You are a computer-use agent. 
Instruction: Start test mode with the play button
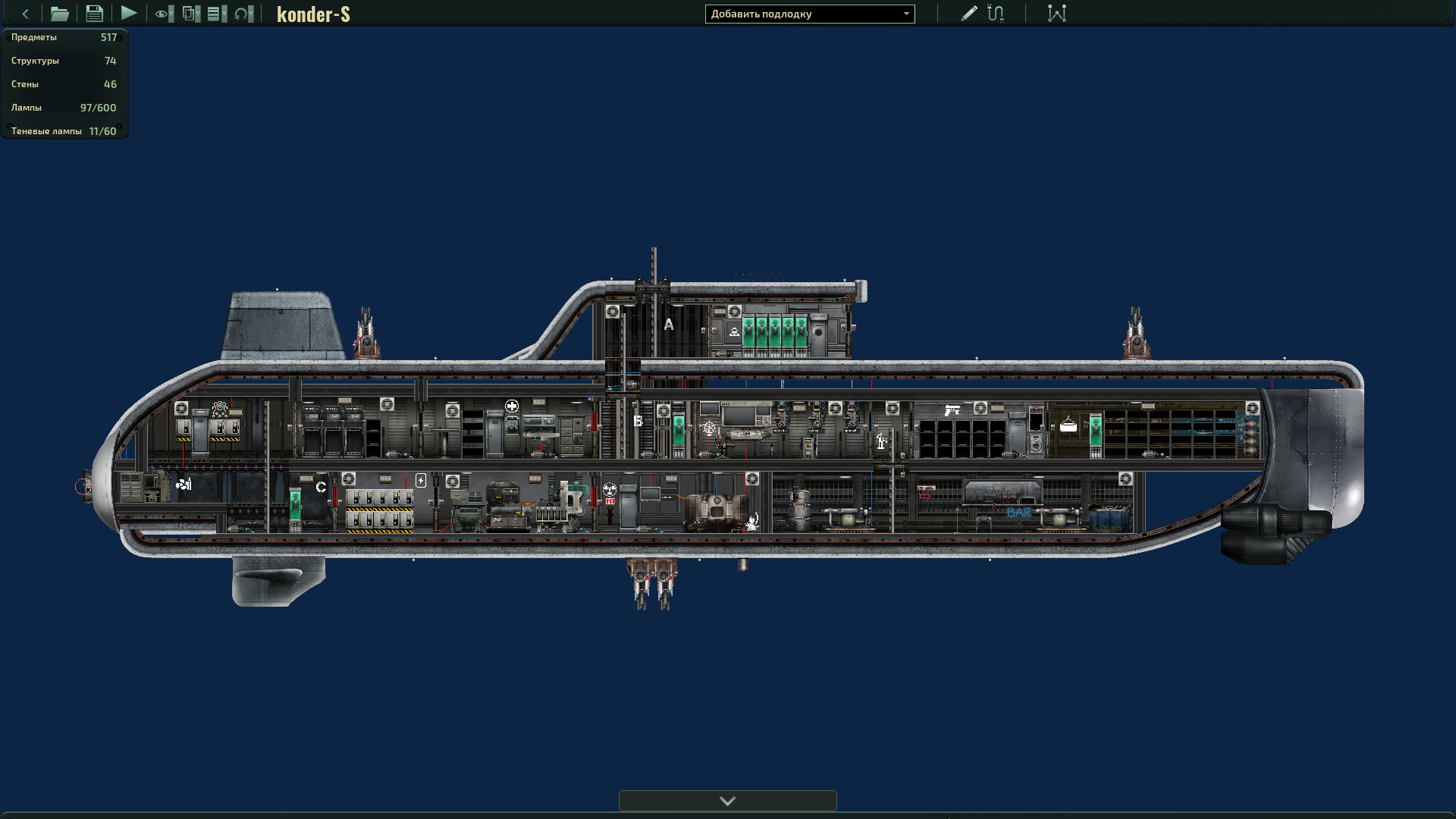coord(129,13)
